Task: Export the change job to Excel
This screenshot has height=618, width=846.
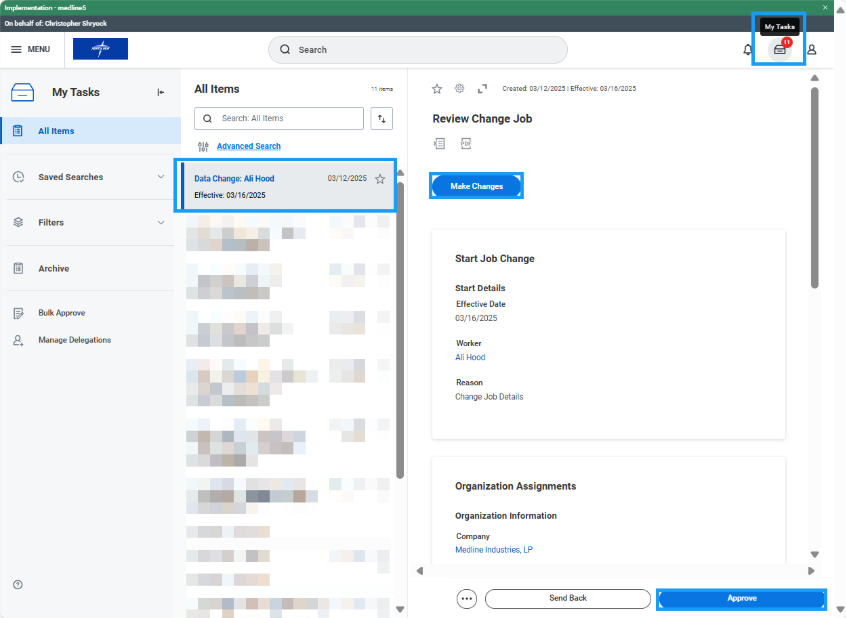Action: pyautogui.click(x=438, y=143)
